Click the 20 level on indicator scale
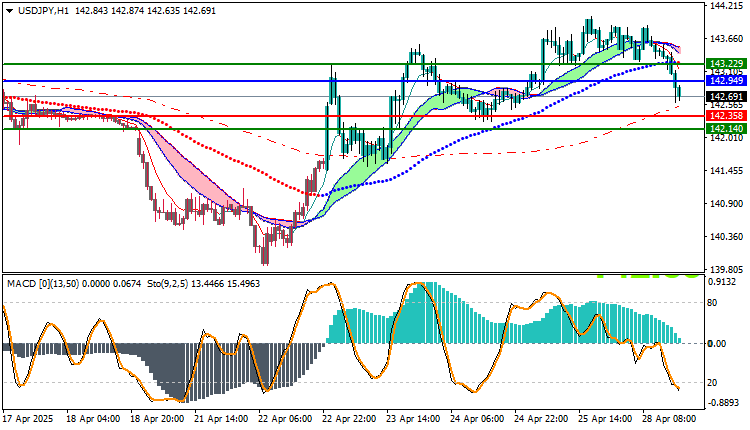 712,383
